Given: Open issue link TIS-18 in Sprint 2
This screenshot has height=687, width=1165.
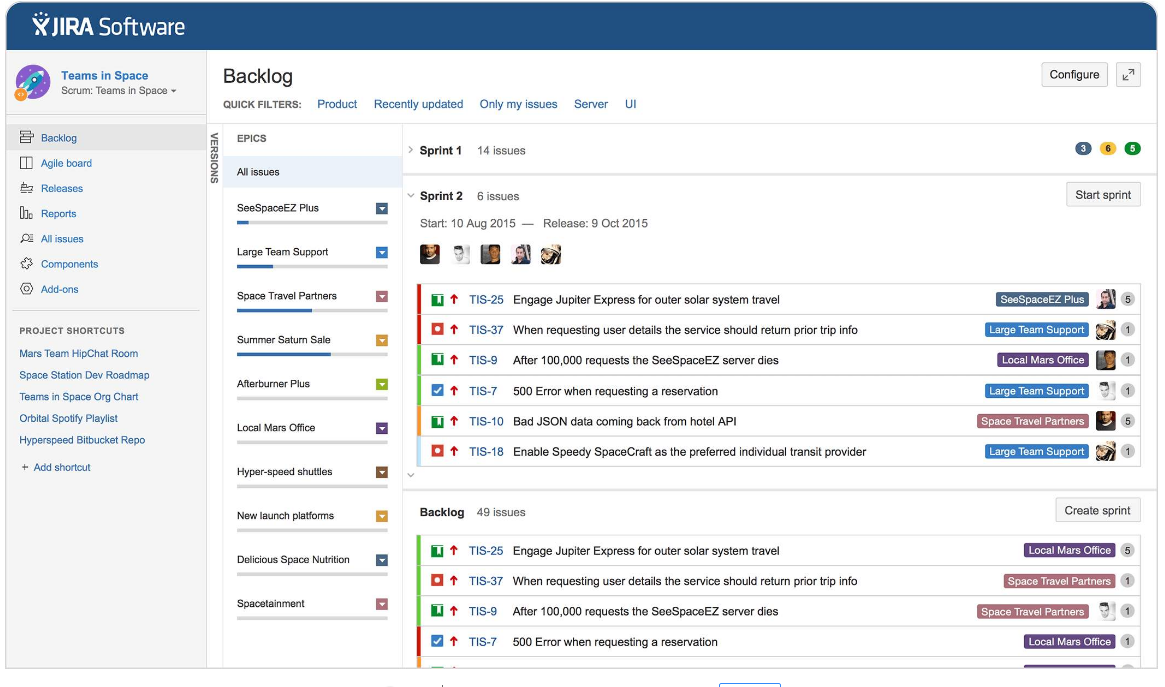Looking at the screenshot, I should pos(486,452).
